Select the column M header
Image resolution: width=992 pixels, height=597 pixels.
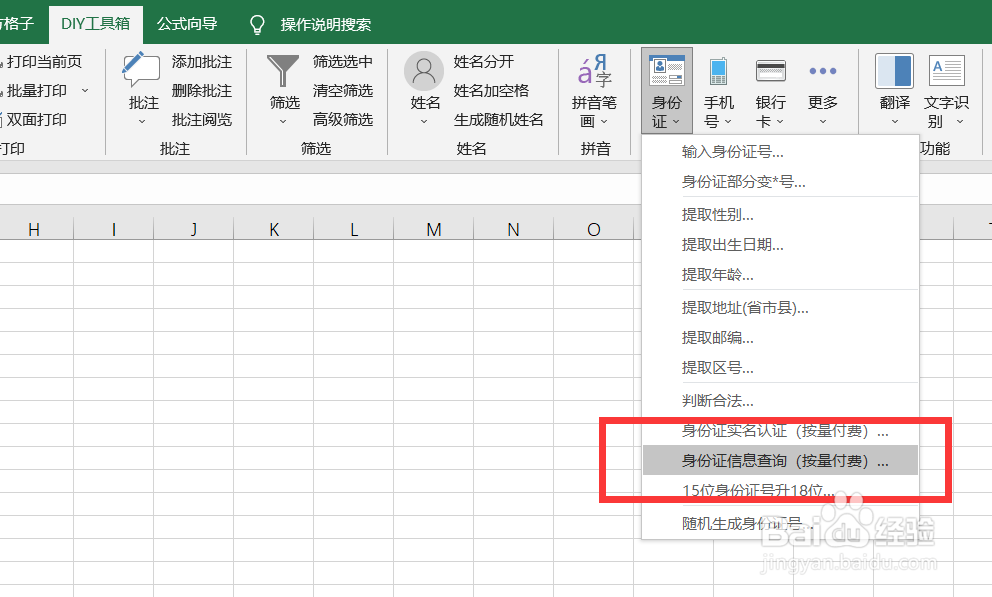[433, 228]
